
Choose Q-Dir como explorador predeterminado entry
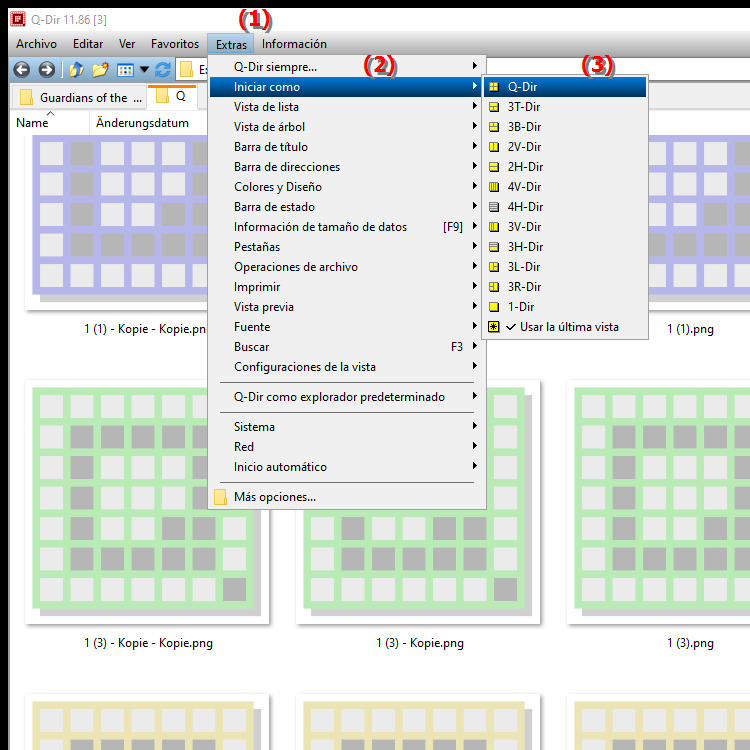(347, 397)
